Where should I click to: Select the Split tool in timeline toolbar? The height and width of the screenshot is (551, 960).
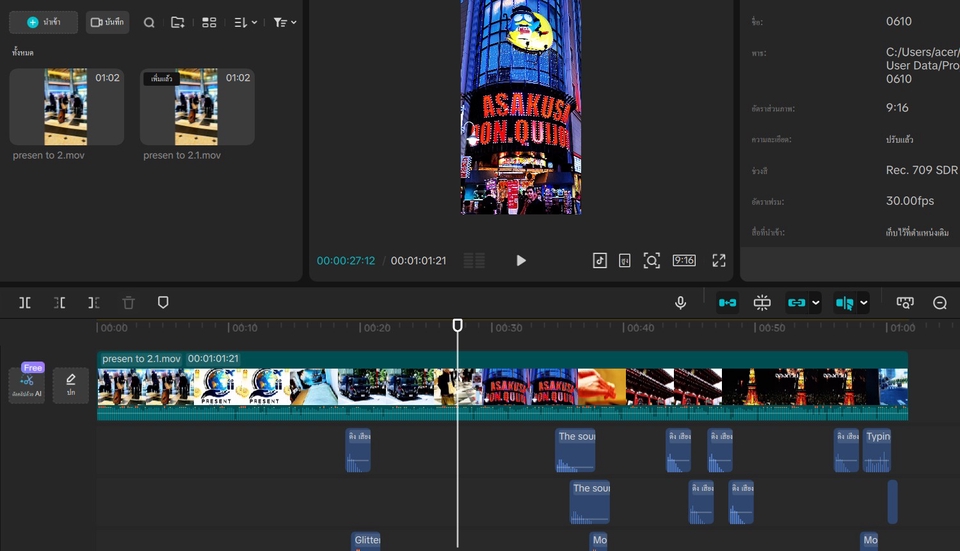pos(24,302)
